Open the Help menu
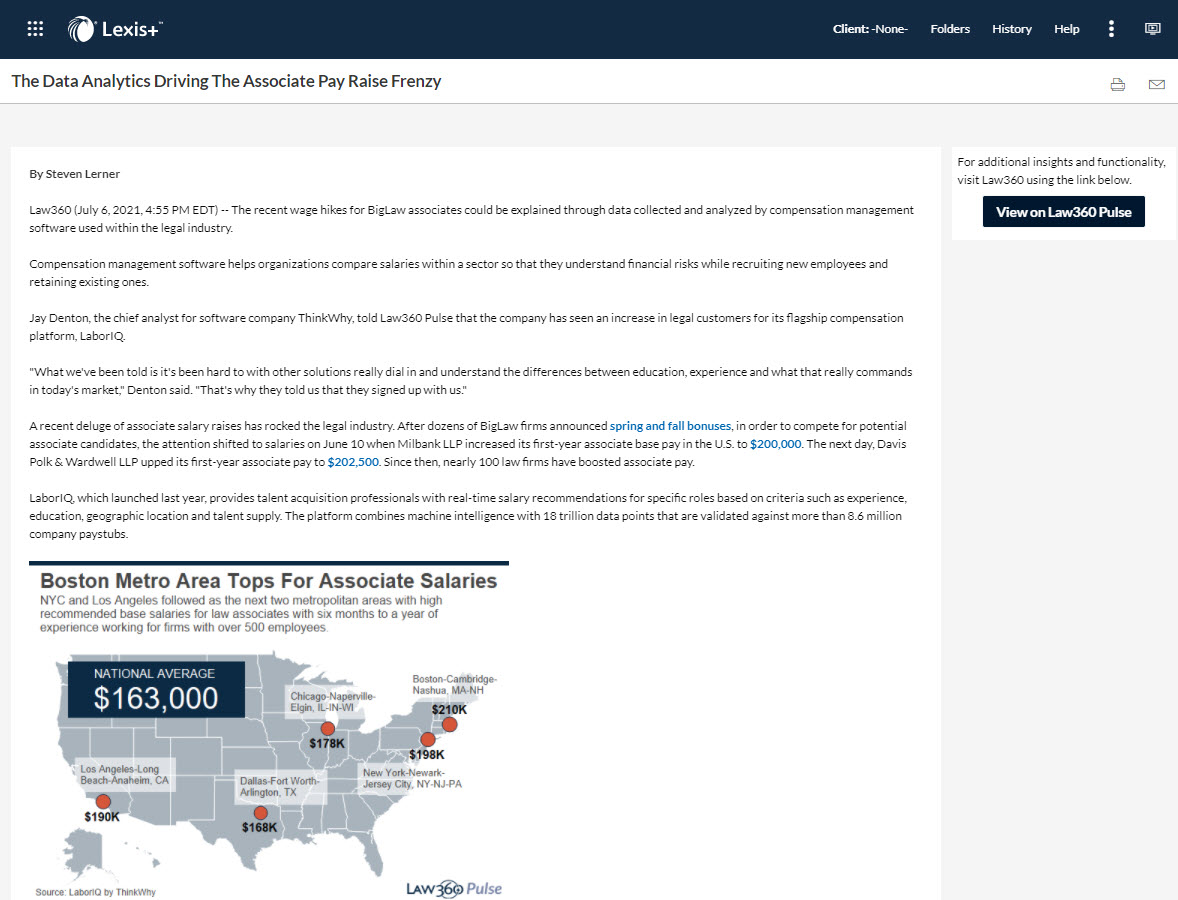1178x900 pixels. point(1066,29)
